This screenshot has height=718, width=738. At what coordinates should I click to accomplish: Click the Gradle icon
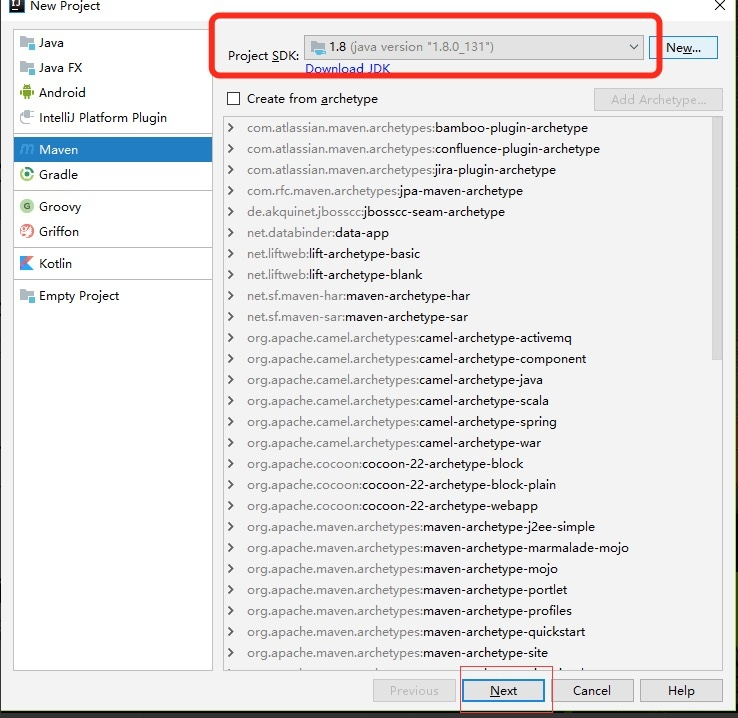[27, 175]
